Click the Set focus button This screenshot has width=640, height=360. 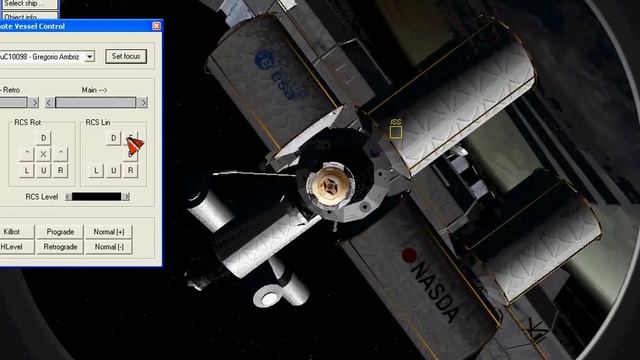[x=126, y=56]
